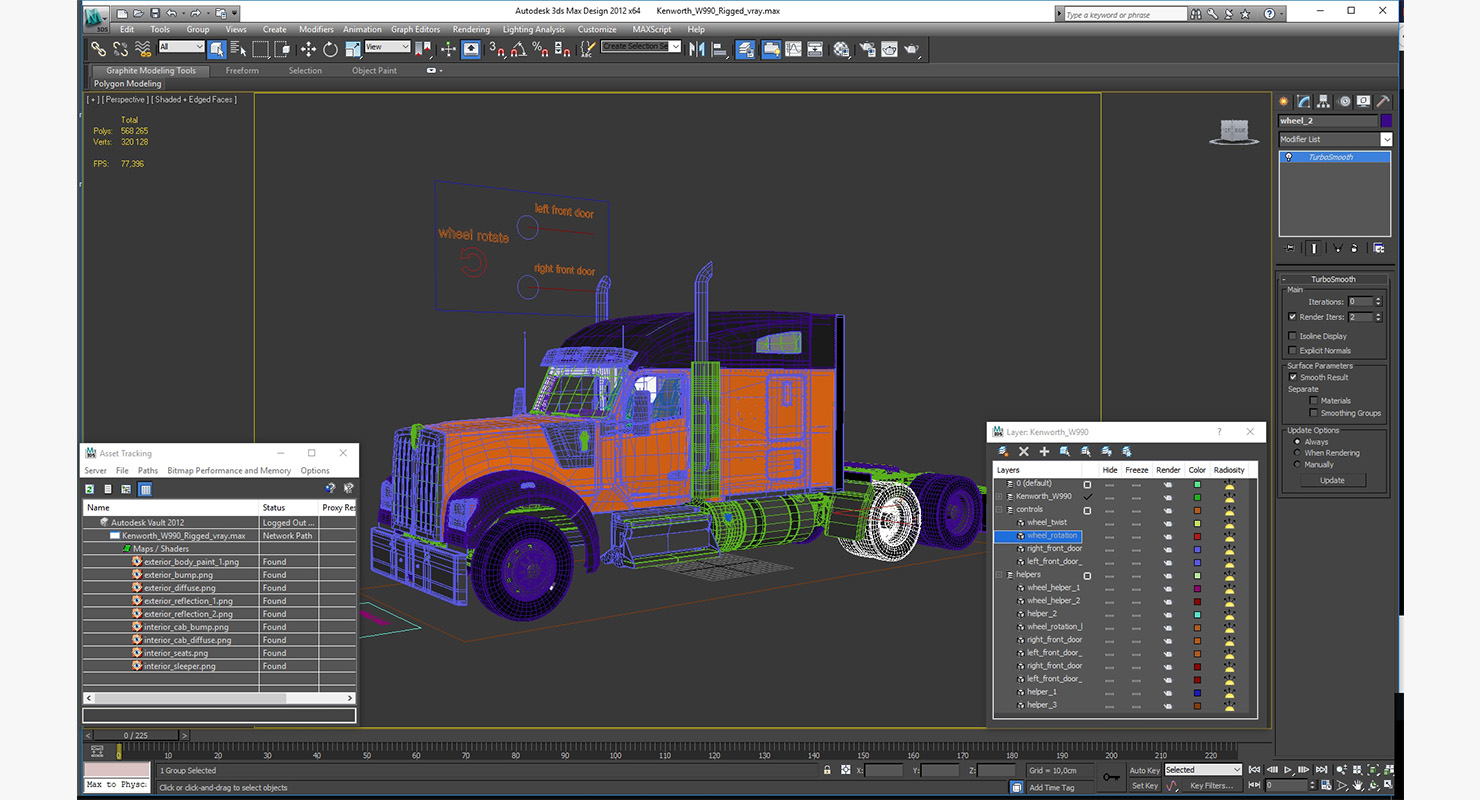This screenshot has width=1480, height=800.
Task: Select the Link tool in main toolbar
Action: [x=98, y=48]
